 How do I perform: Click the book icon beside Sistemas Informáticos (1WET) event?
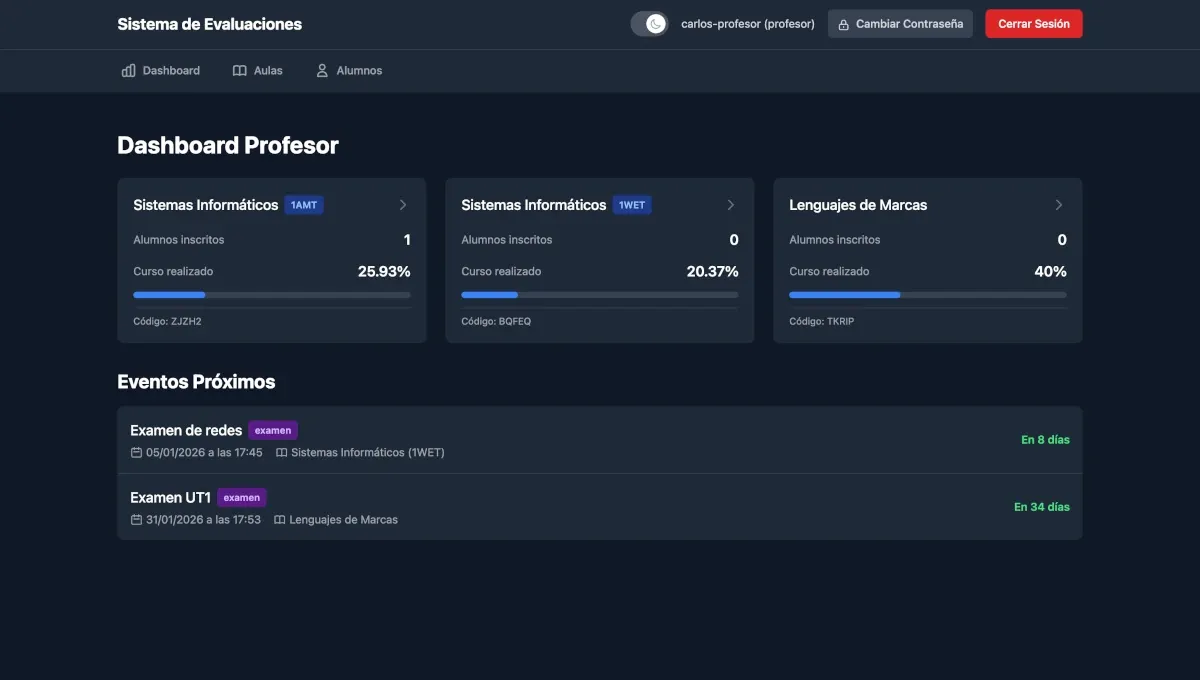click(x=281, y=452)
